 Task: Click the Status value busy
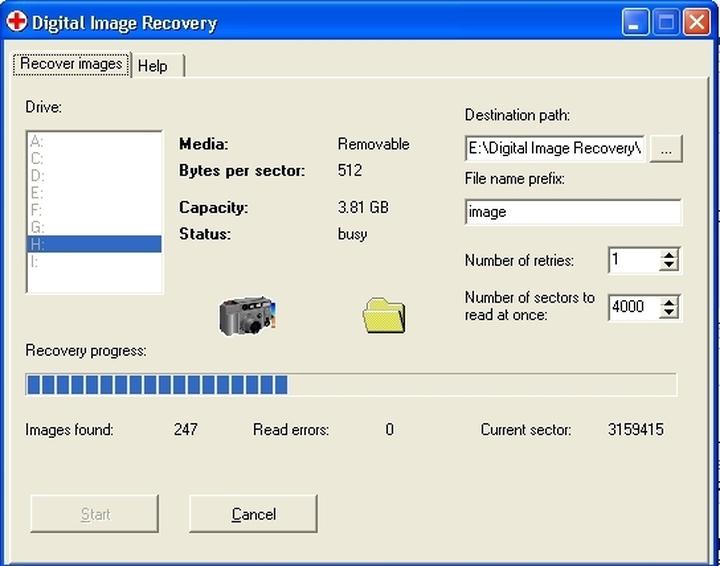tap(352, 234)
